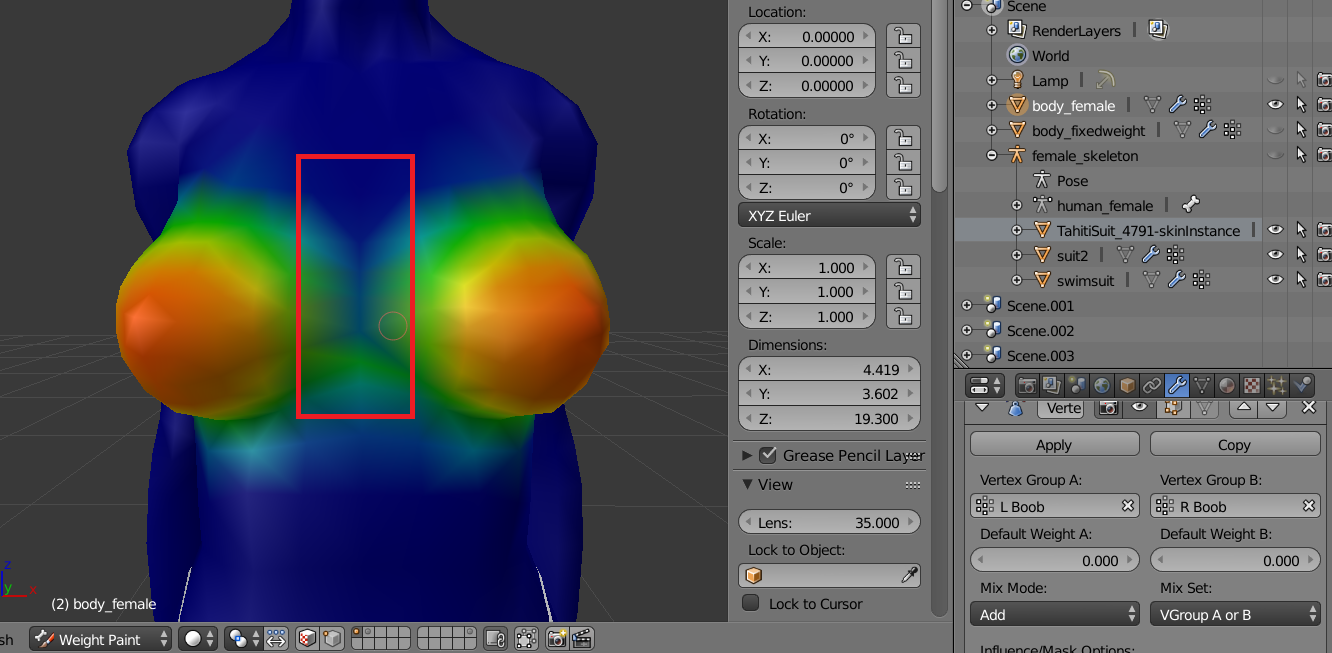The width and height of the screenshot is (1332, 653).
Task: Open the XYZ Euler rotation mode dropdown
Action: pos(829,215)
